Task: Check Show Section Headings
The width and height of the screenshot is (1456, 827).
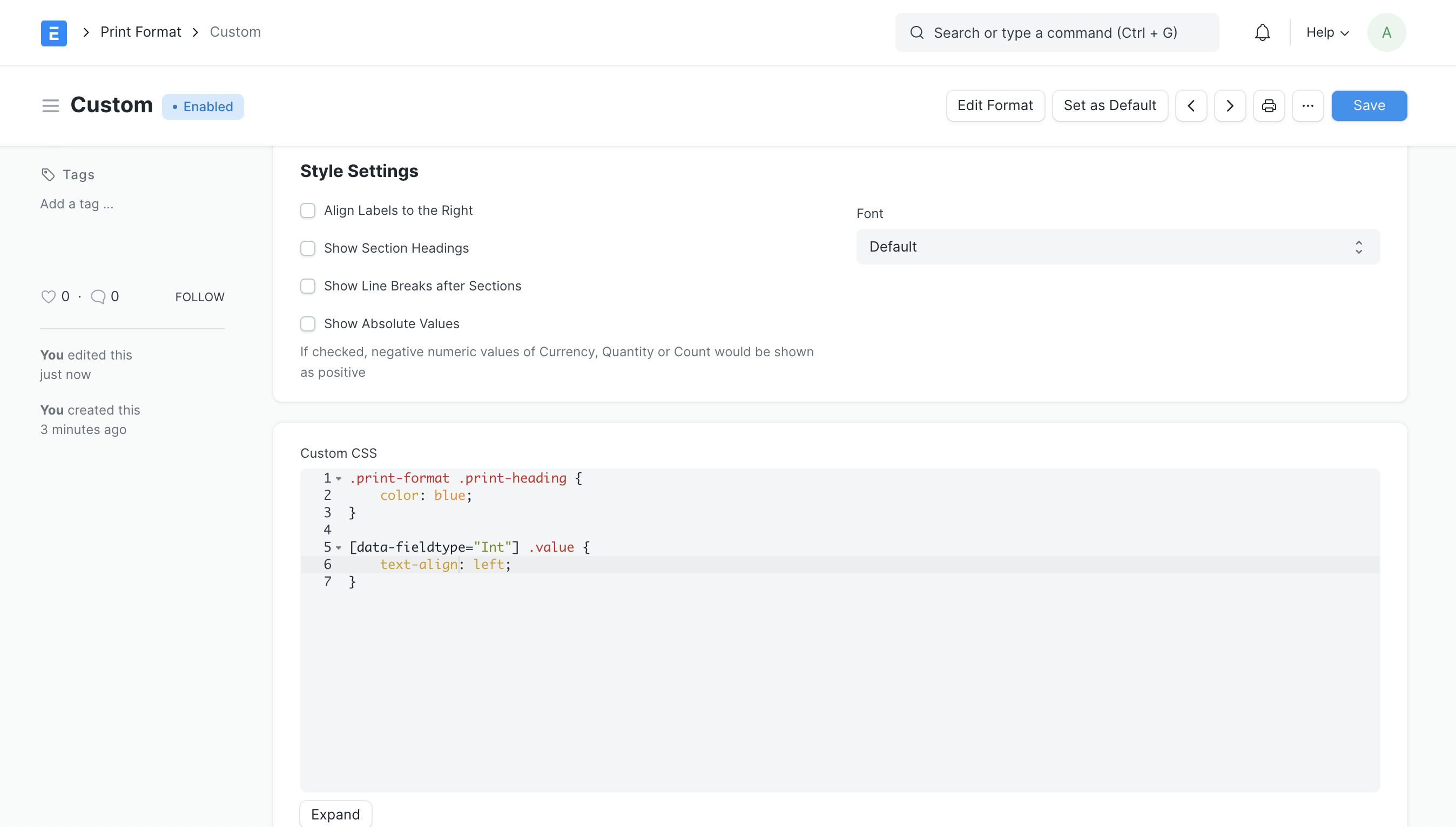Action: point(308,248)
